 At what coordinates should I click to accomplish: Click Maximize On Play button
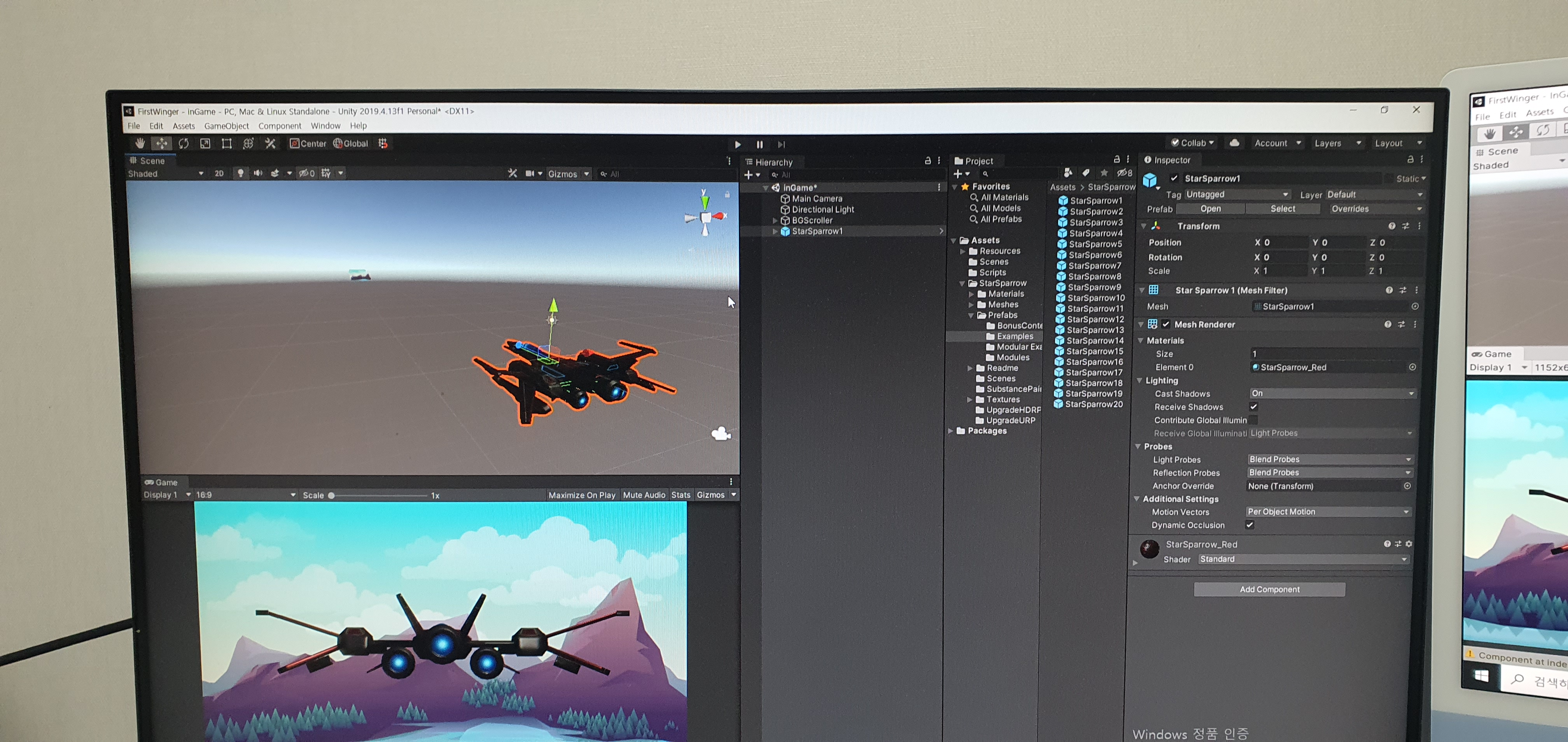click(x=581, y=495)
